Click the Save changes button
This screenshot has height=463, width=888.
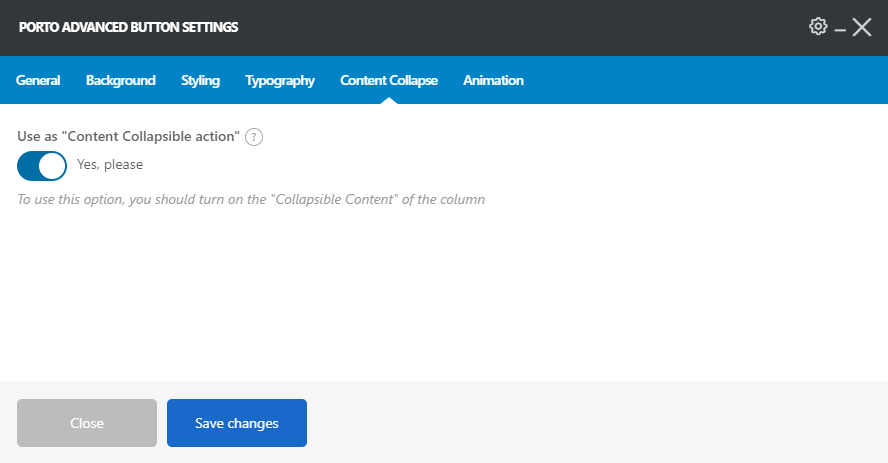pyautogui.click(x=237, y=423)
